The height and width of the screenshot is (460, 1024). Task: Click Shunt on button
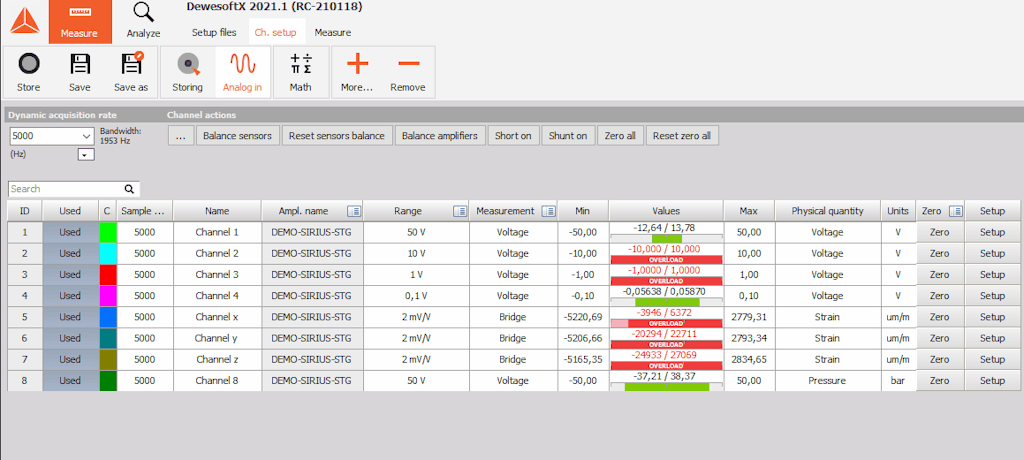pos(568,136)
